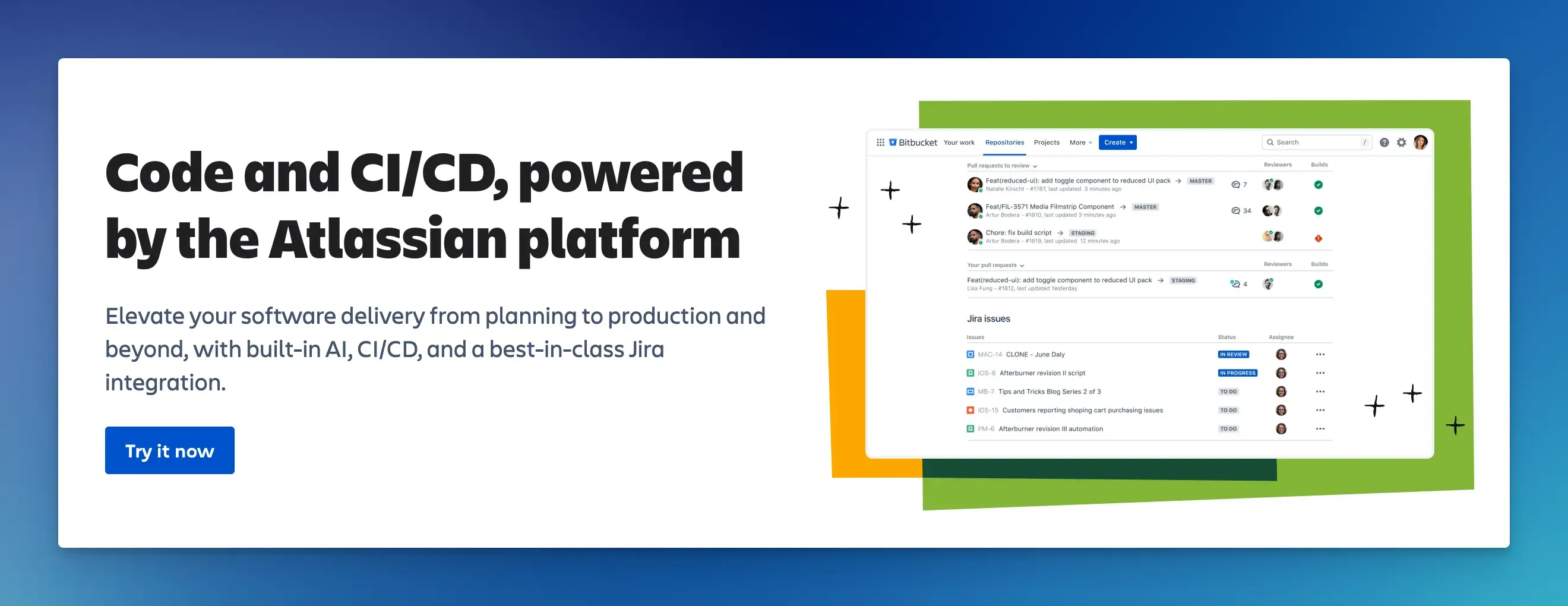Click in the Search input field
Image resolution: width=1568 pixels, height=606 pixels.
(1315, 143)
